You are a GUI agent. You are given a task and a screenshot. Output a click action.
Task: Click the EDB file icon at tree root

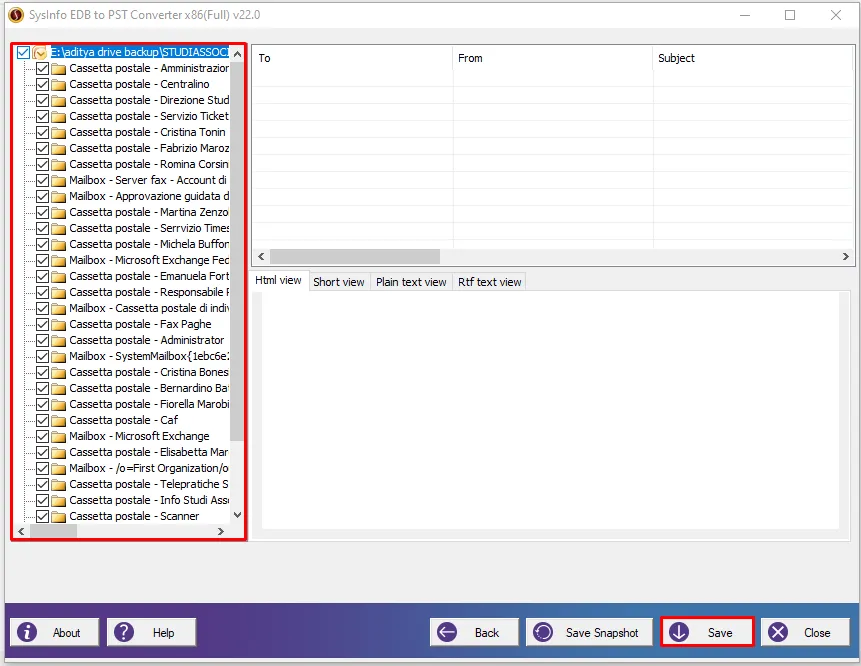click(x=40, y=53)
